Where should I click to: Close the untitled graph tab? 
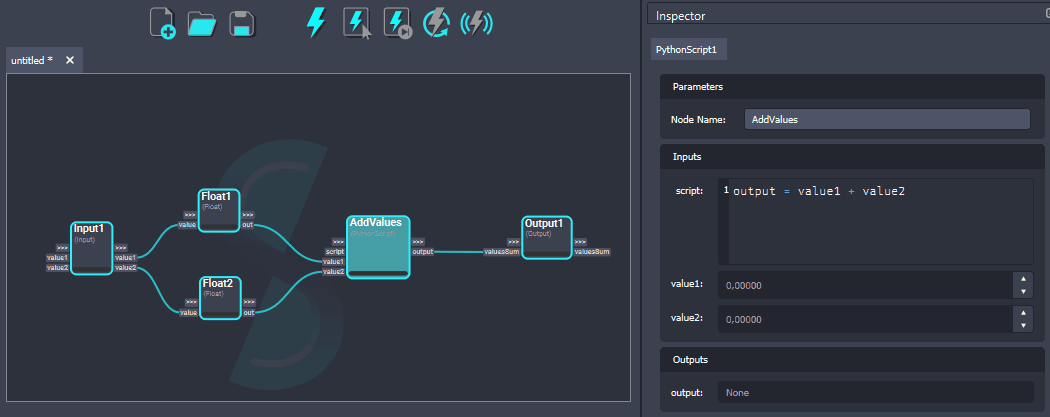click(x=70, y=61)
